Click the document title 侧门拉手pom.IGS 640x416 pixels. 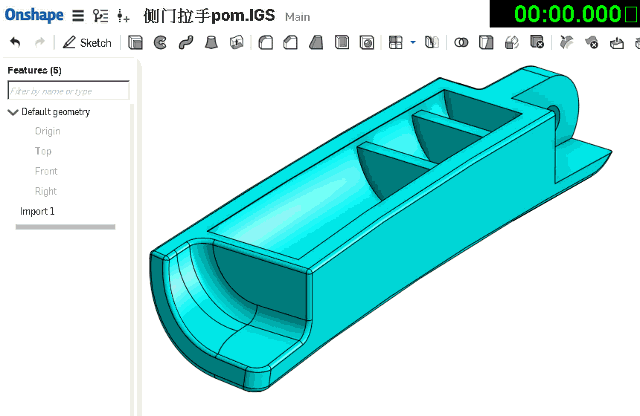tap(209, 16)
